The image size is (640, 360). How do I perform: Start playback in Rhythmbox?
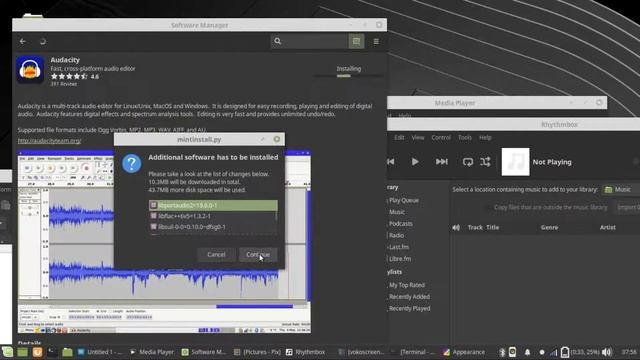click(415, 162)
